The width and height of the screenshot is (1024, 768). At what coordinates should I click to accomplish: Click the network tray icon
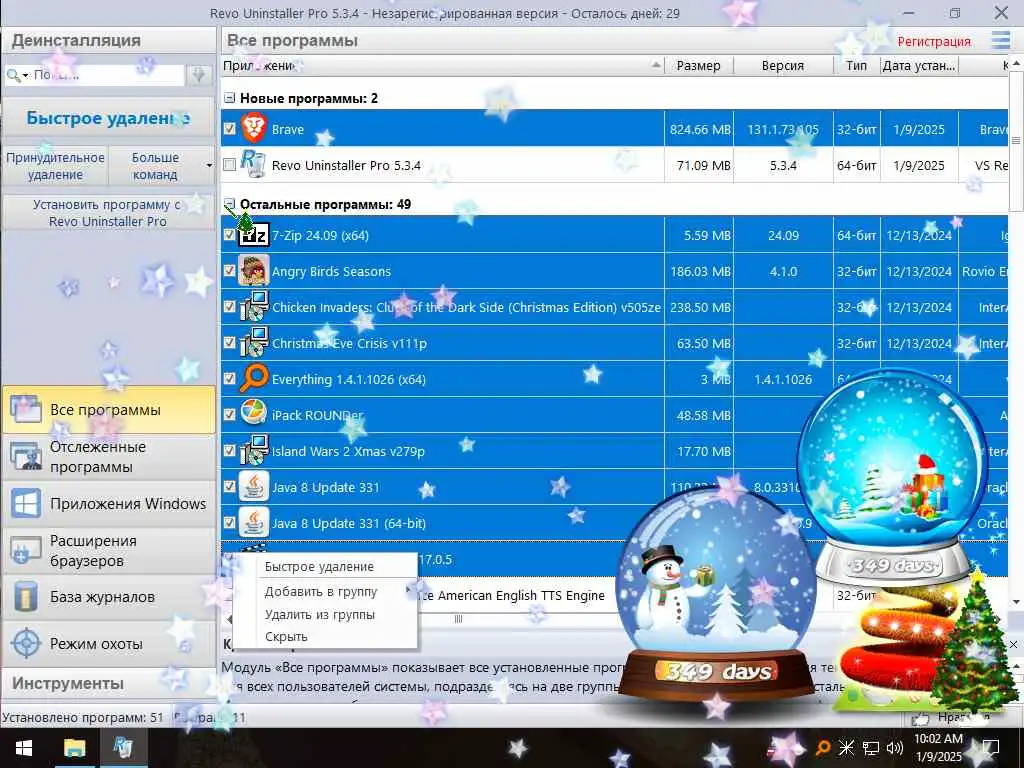point(871,748)
